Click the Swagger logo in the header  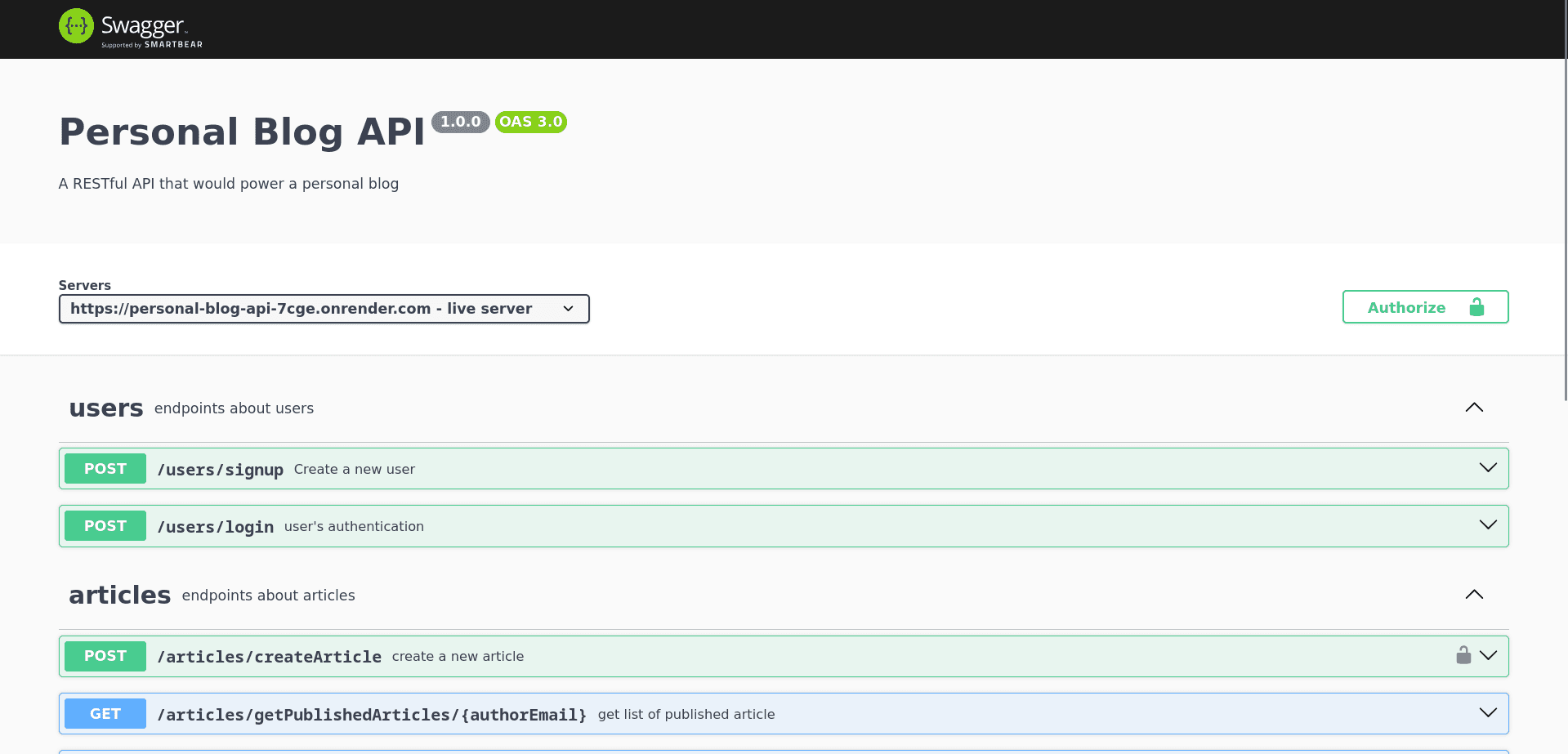pos(131,29)
